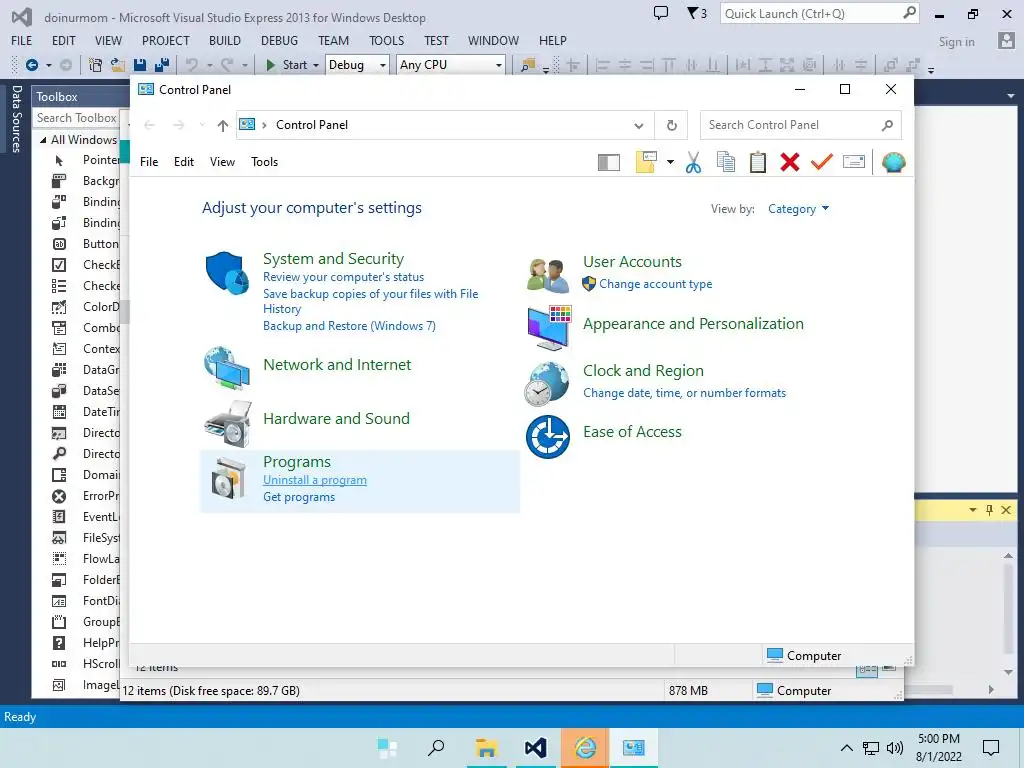Click the Data Sources side tab

[17, 119]
